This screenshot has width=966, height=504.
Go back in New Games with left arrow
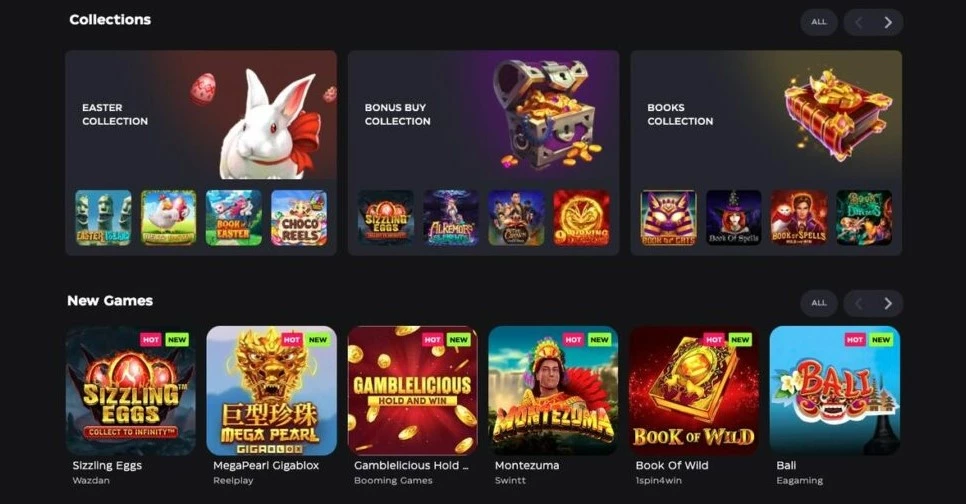(858, 303)
